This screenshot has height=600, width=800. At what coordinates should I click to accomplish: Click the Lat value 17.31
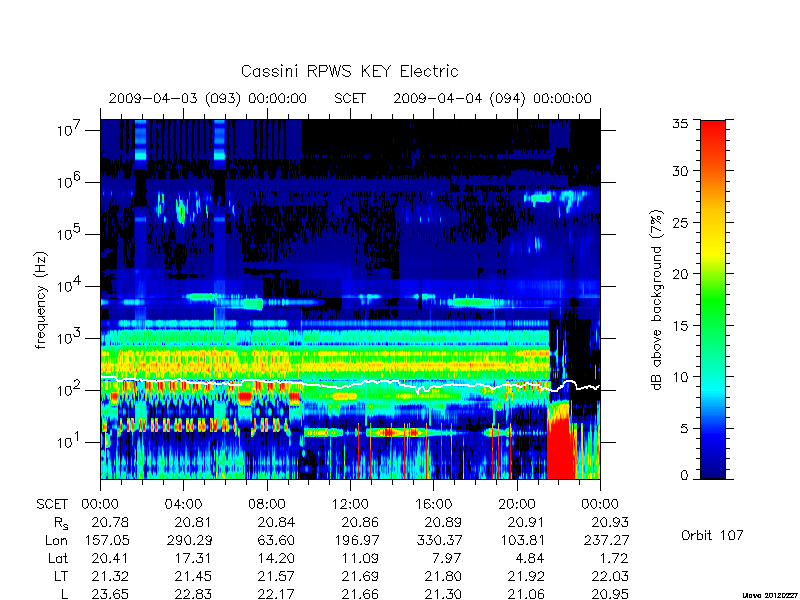193,558
